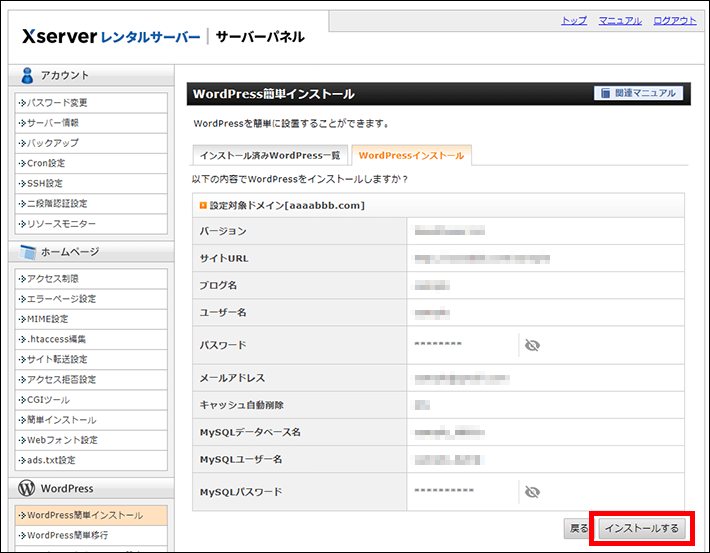Click the ログアウト link
This screenshot has height=553, width=710.
675,20
